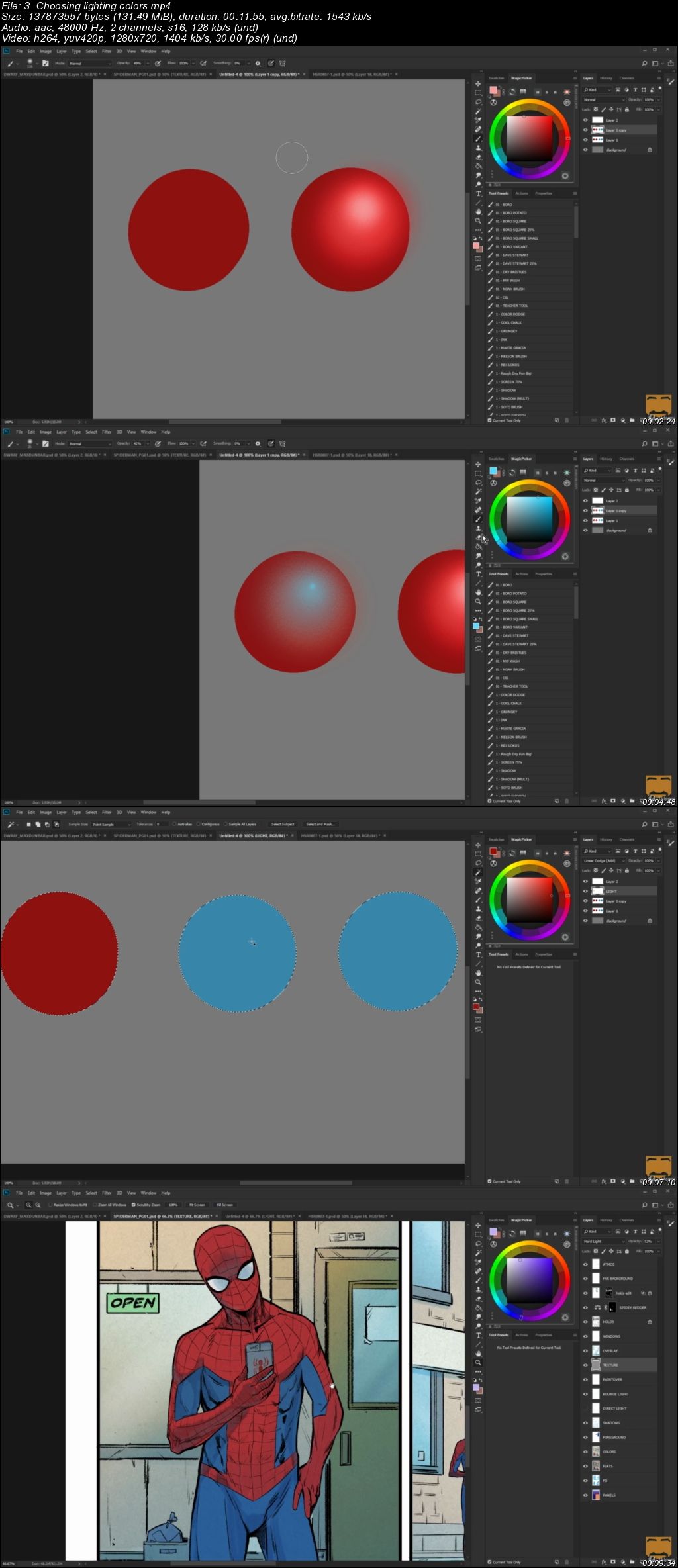Open brush settings gear in 00:02:24 options bar
This screenshot has height=1568, width=678.
[x=258, y=63]
